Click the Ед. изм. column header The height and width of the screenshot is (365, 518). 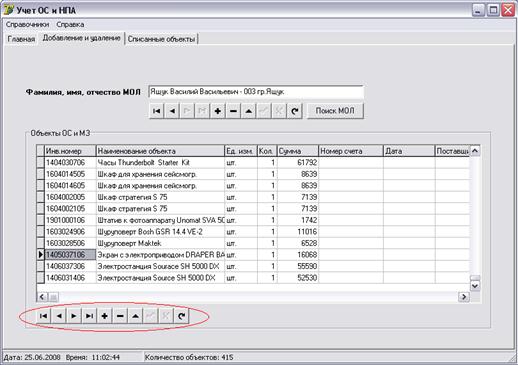click(241, 151)
